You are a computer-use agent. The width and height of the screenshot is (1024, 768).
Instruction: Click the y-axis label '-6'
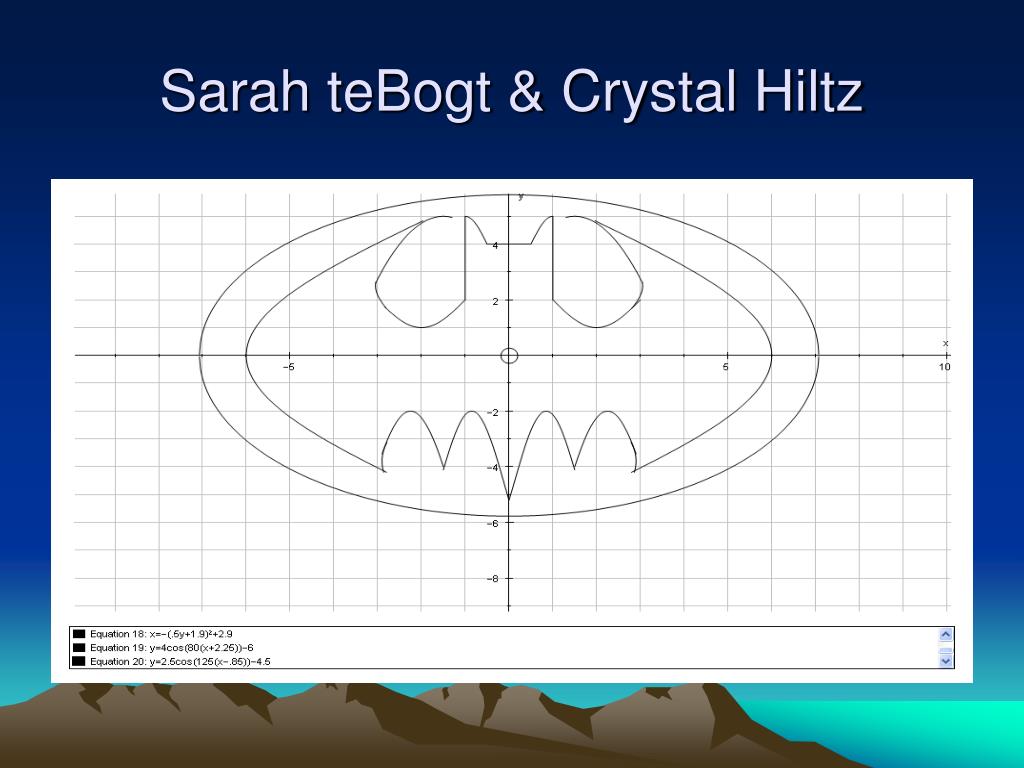pyautogui.click(x=492, y=523)
